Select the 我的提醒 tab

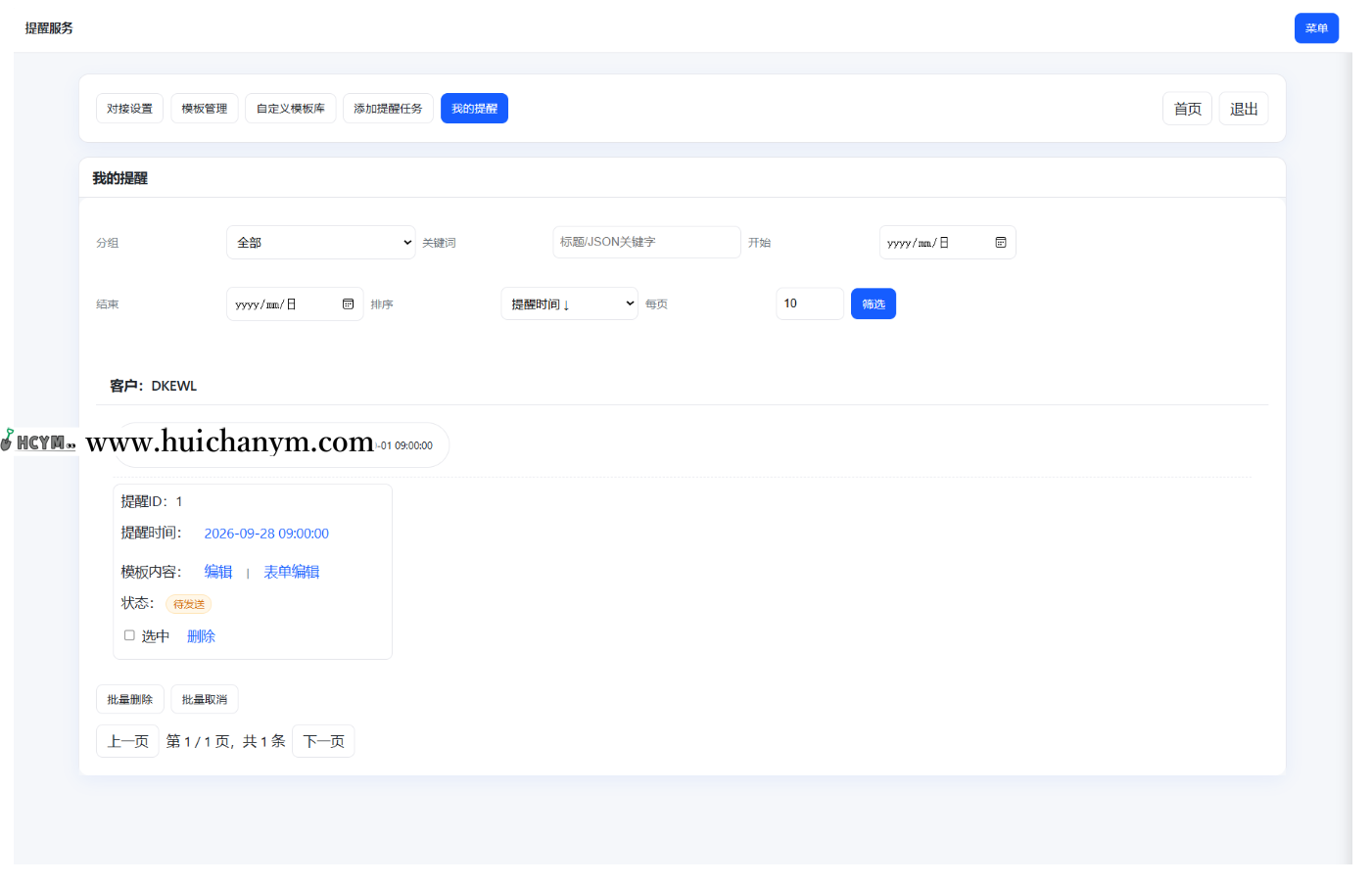474,109
